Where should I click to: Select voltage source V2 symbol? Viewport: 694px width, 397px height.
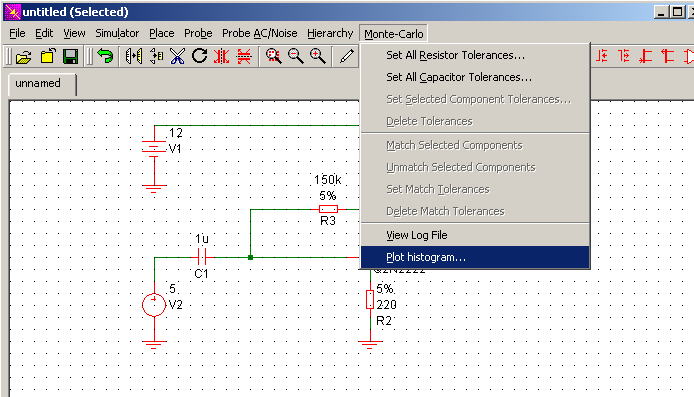point(154,305)
